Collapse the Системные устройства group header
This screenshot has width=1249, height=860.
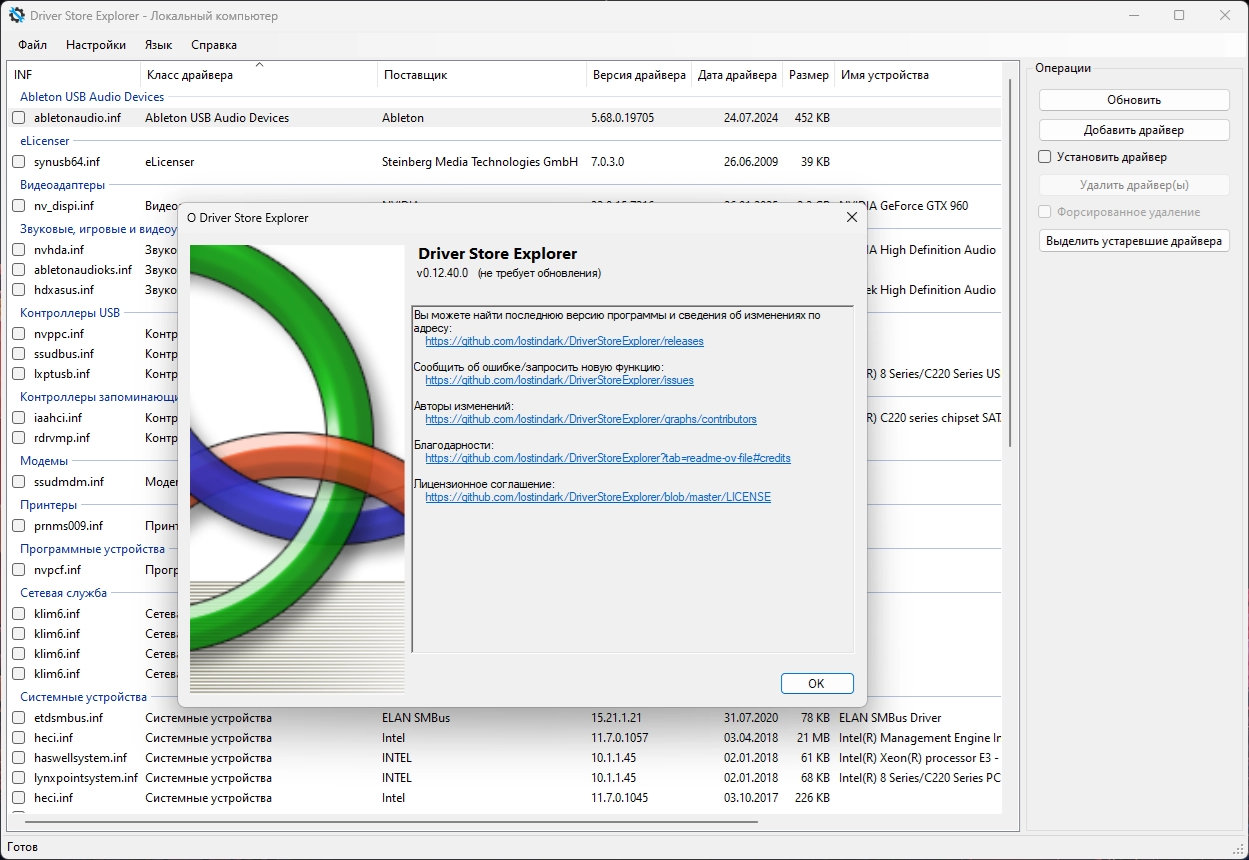click(83, 697)
